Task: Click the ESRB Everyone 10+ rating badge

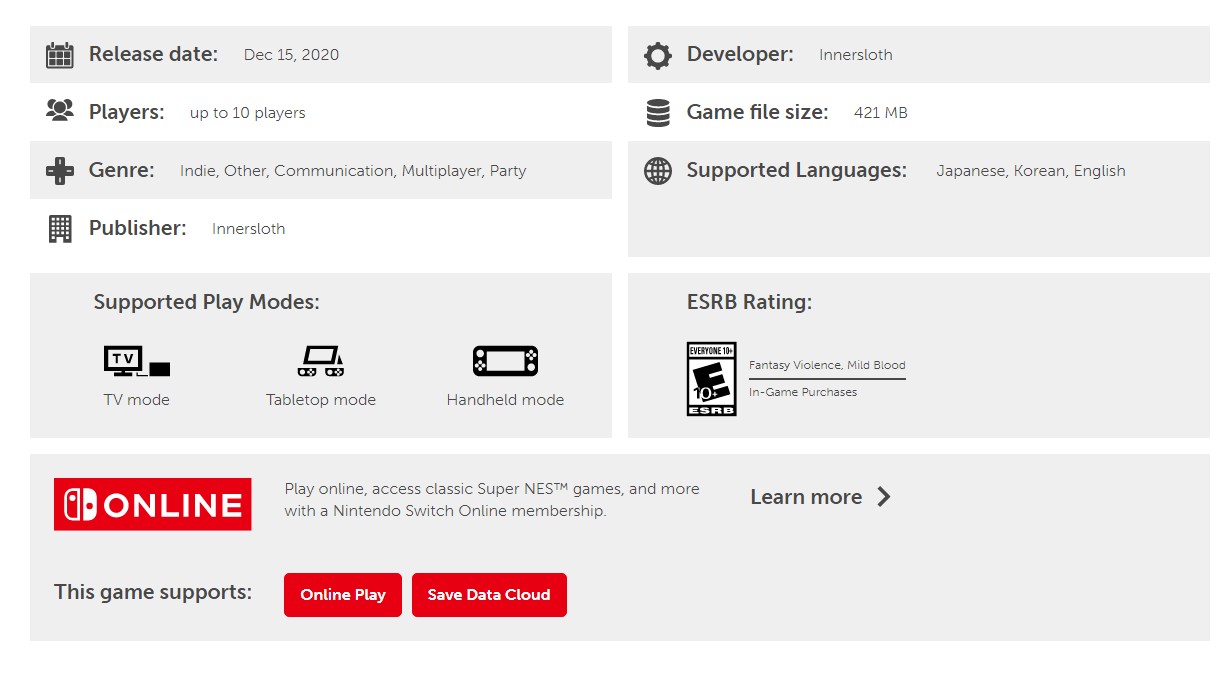Action: coord(712,379)
